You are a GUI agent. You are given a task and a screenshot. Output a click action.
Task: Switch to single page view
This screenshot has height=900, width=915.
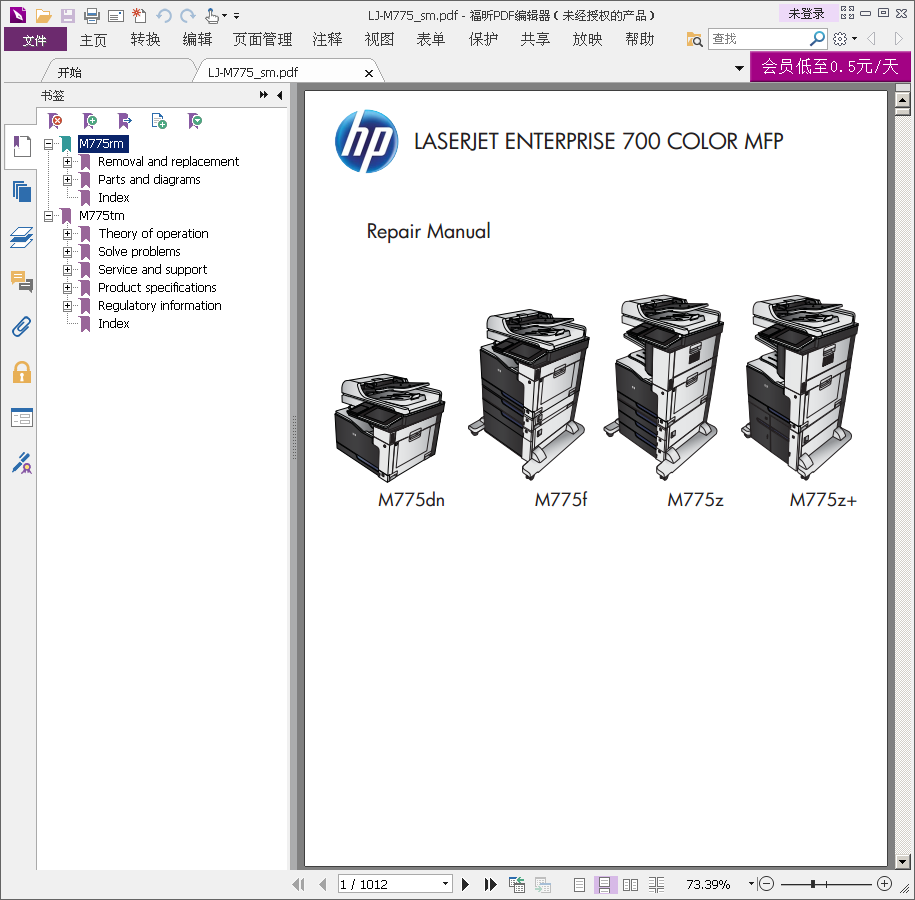click(x=579, y=885)
